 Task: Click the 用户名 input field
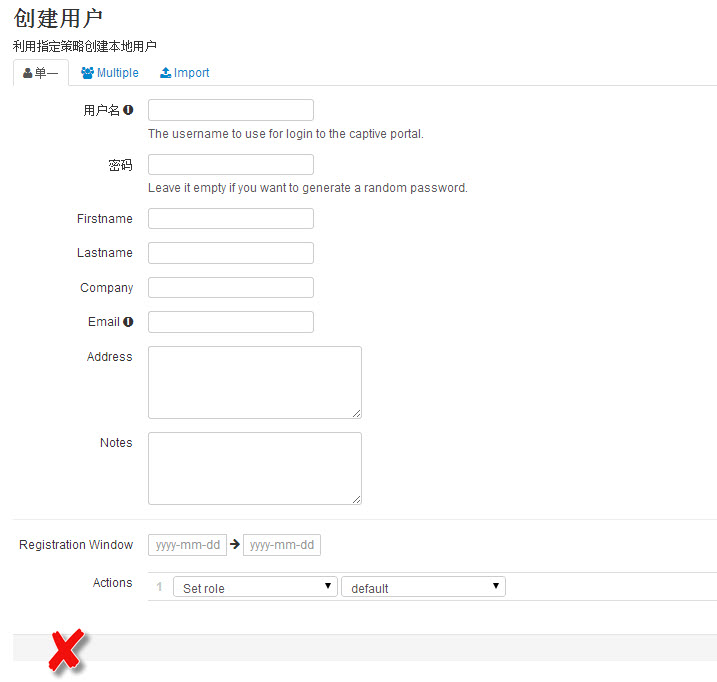point(230,110)
